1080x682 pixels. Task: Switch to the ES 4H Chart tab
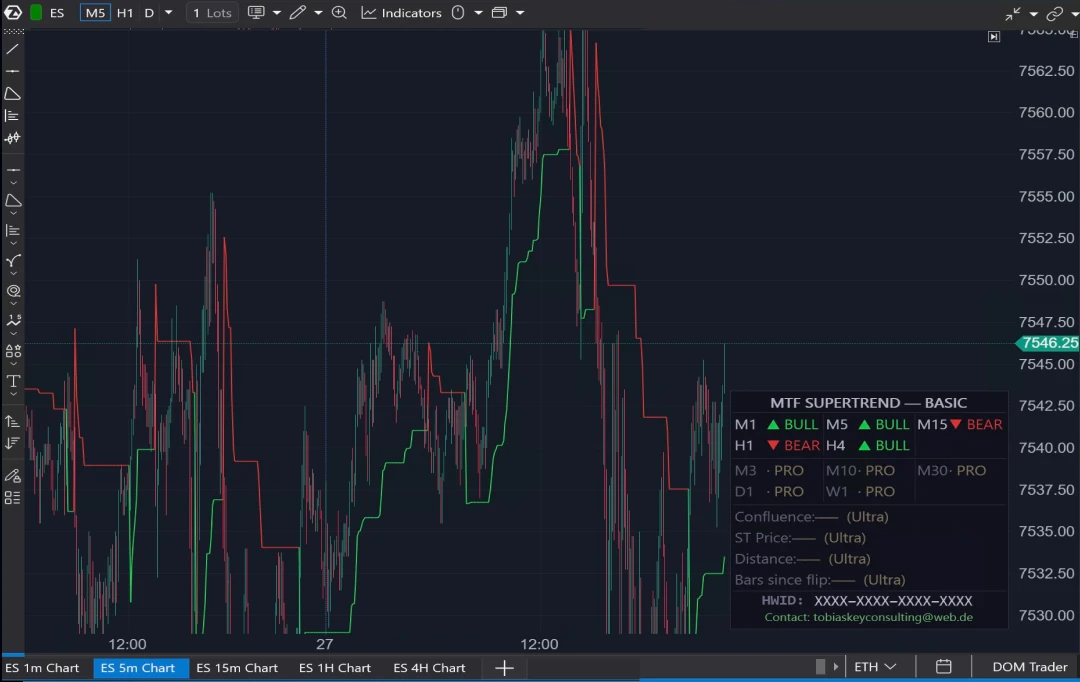[429, 668]
